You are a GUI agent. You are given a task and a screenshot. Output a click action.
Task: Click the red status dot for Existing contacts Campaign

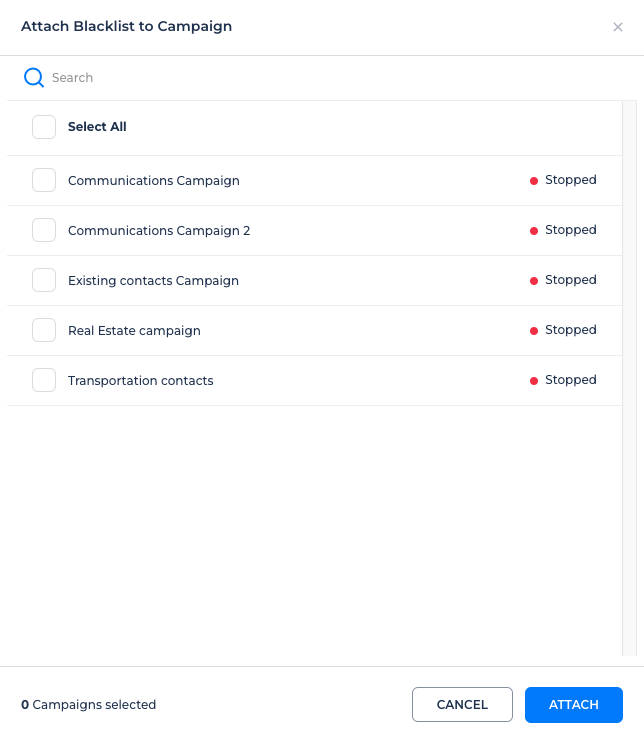point(534,281)
